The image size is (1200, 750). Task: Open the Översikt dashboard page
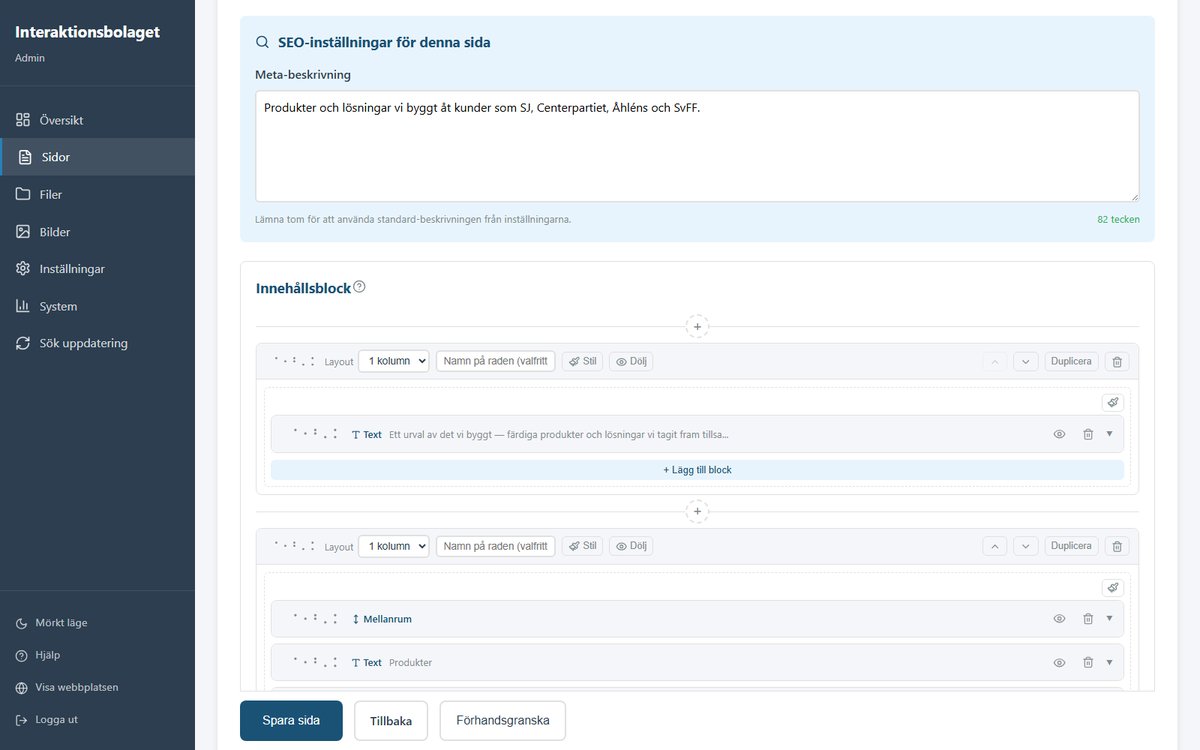coord(97,120)
